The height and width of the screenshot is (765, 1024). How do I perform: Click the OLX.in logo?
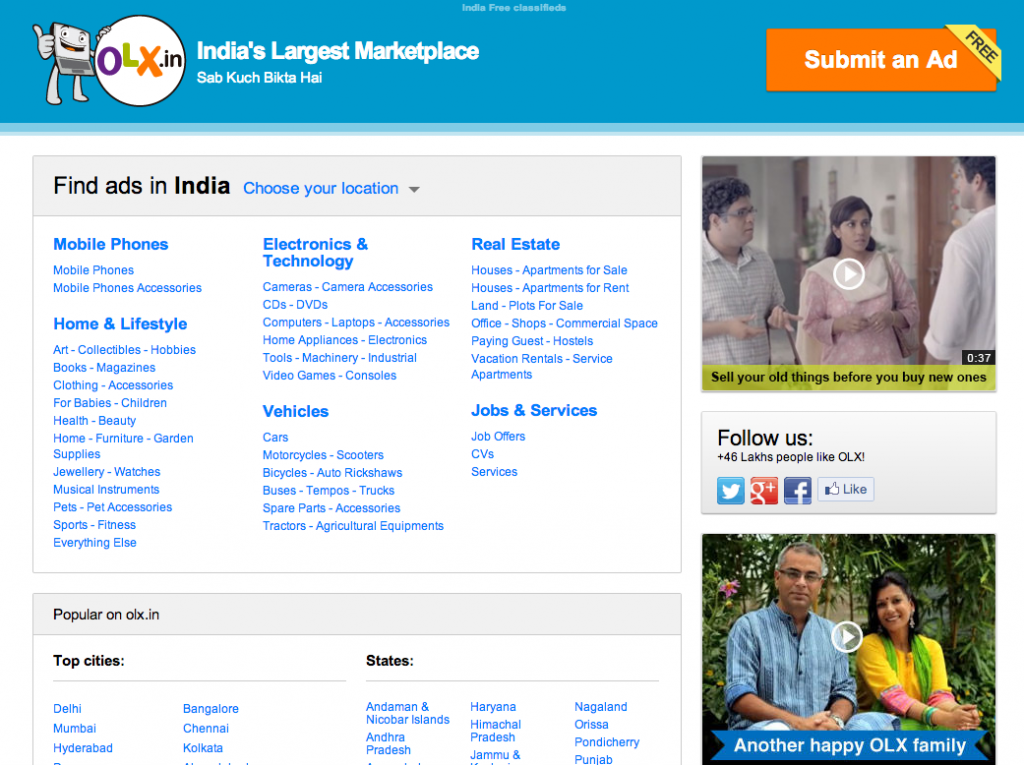(x=110, y=61)
